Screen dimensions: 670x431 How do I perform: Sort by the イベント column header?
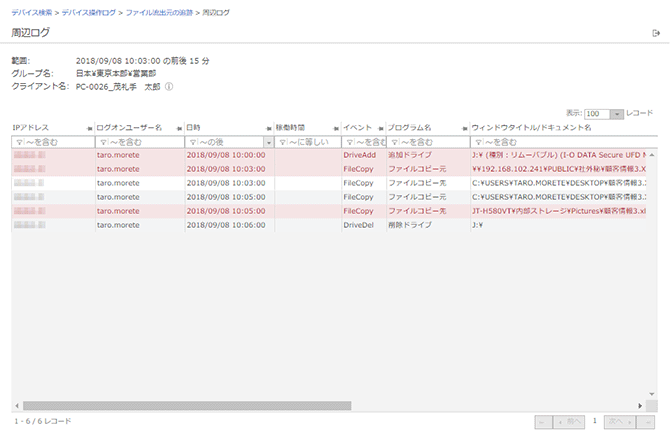point(357,128)
